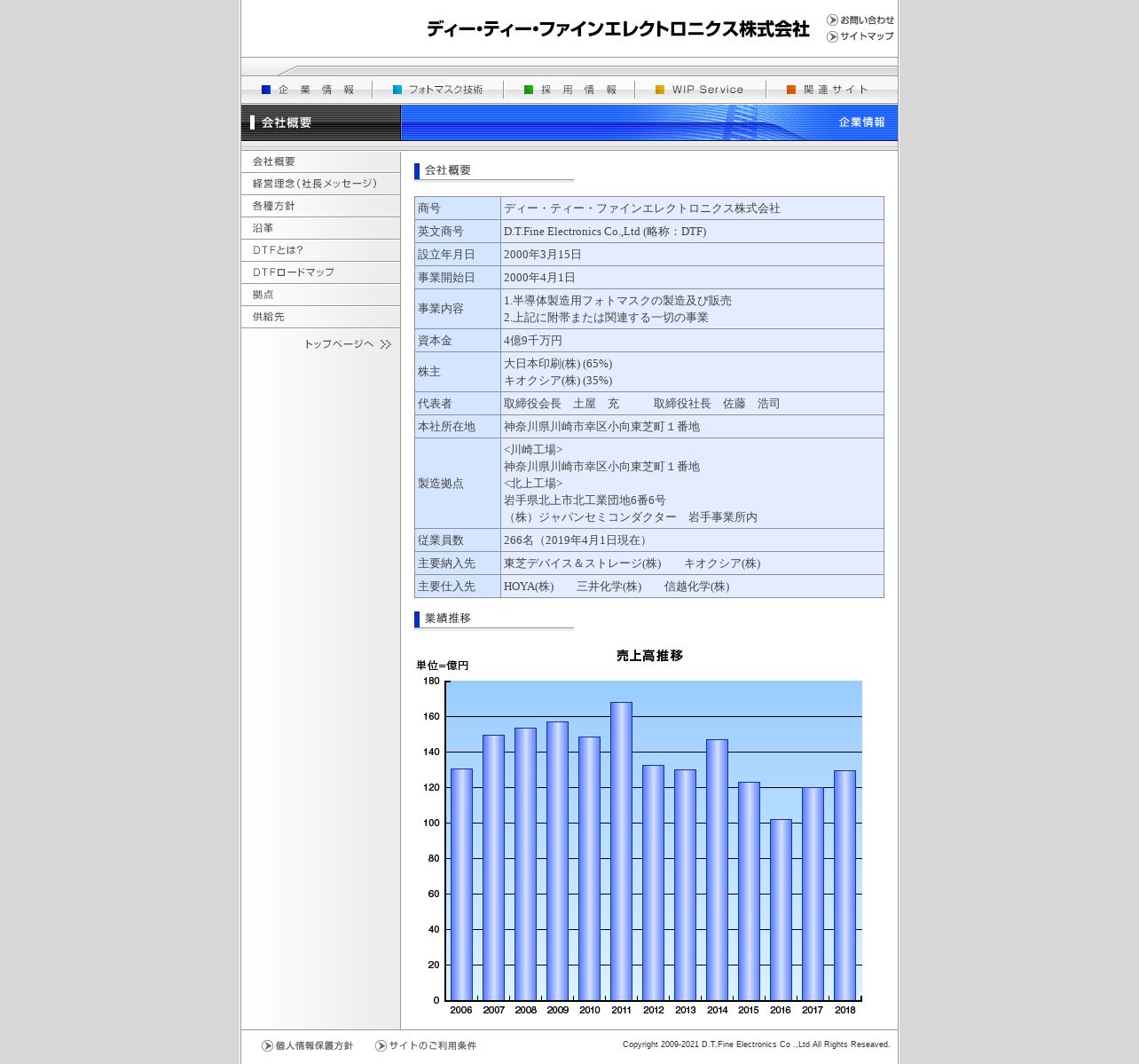Image resolution: width=1139 pixels, height=1064 pixels.
Task: Open 供給先 from the sidebar
Action: point(320,317)
